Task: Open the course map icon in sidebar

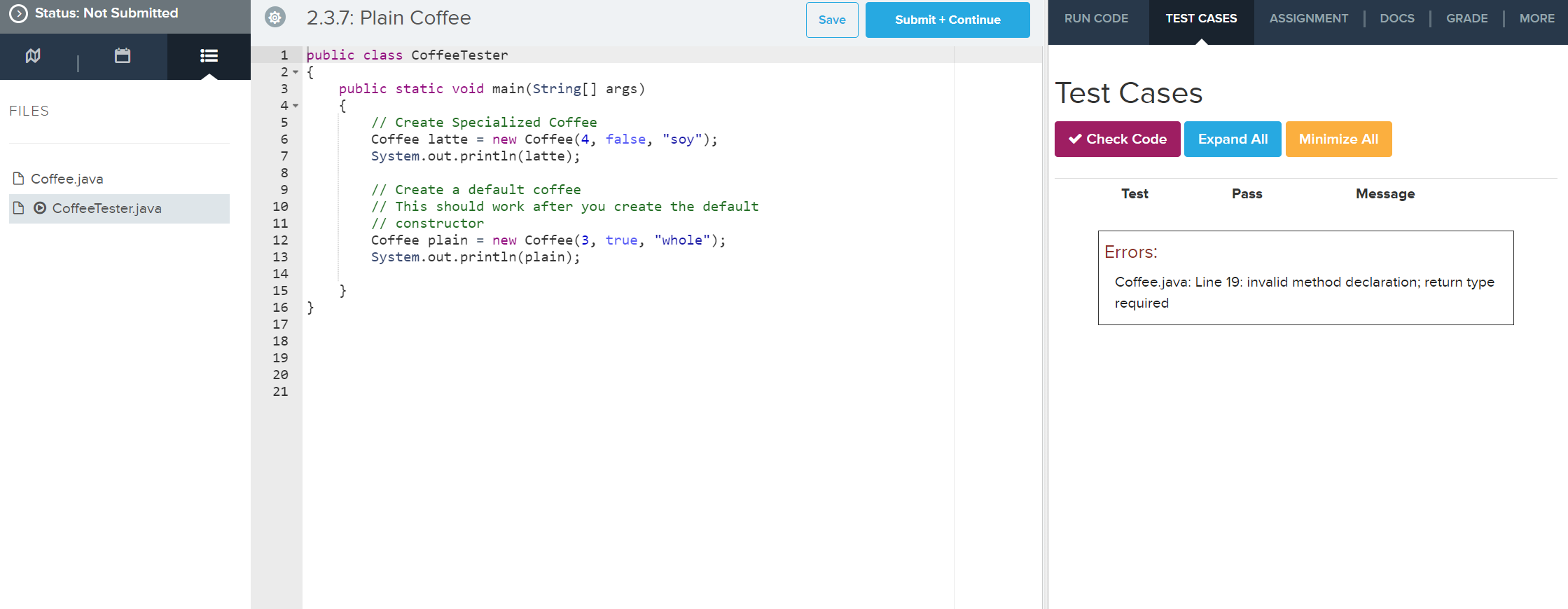Action: 33,56
